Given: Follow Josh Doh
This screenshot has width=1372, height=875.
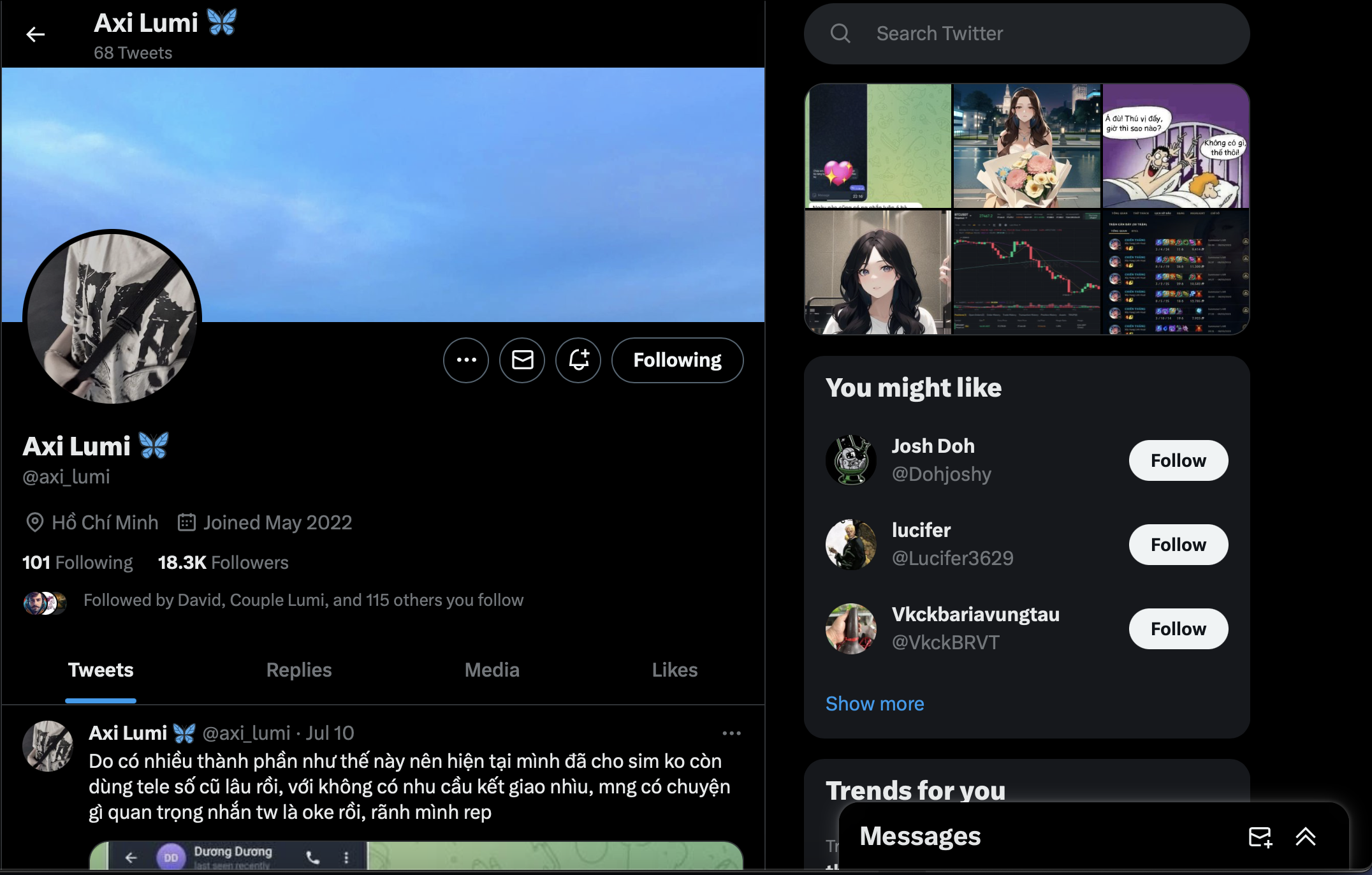Looking at the screenshot, I should coord(1178,460).
